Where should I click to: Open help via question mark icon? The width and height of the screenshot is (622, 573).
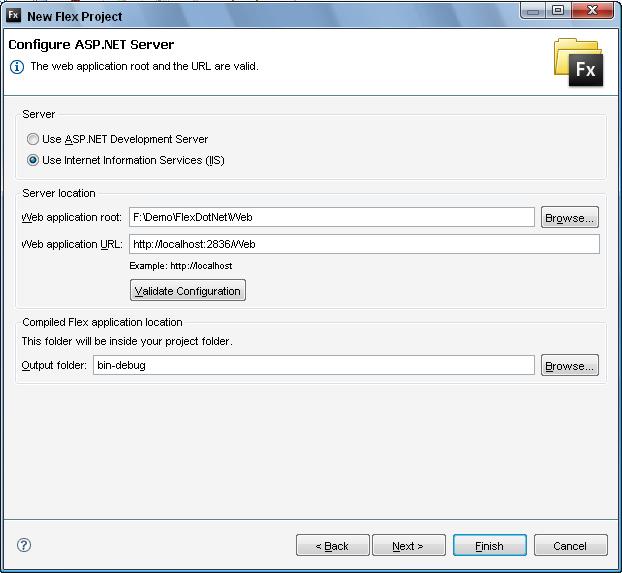[24, 545]
